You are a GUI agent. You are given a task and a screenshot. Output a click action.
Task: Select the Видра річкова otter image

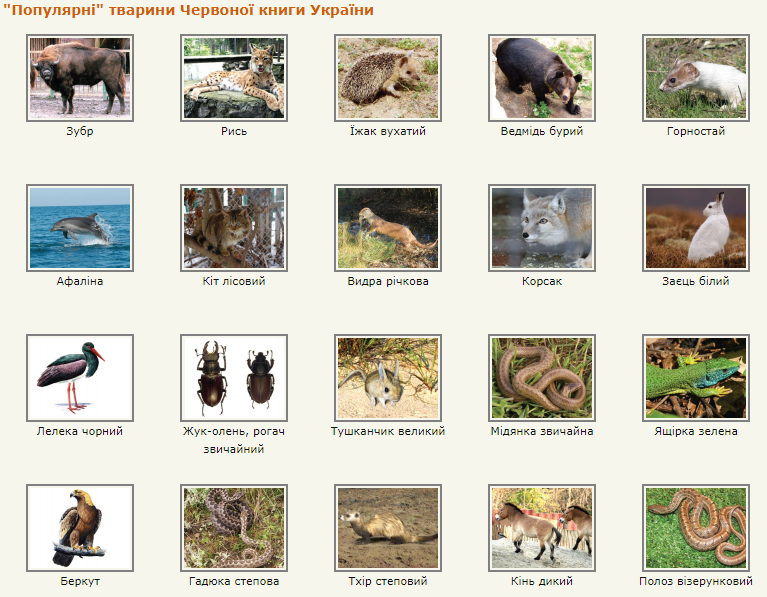(388, 228)
